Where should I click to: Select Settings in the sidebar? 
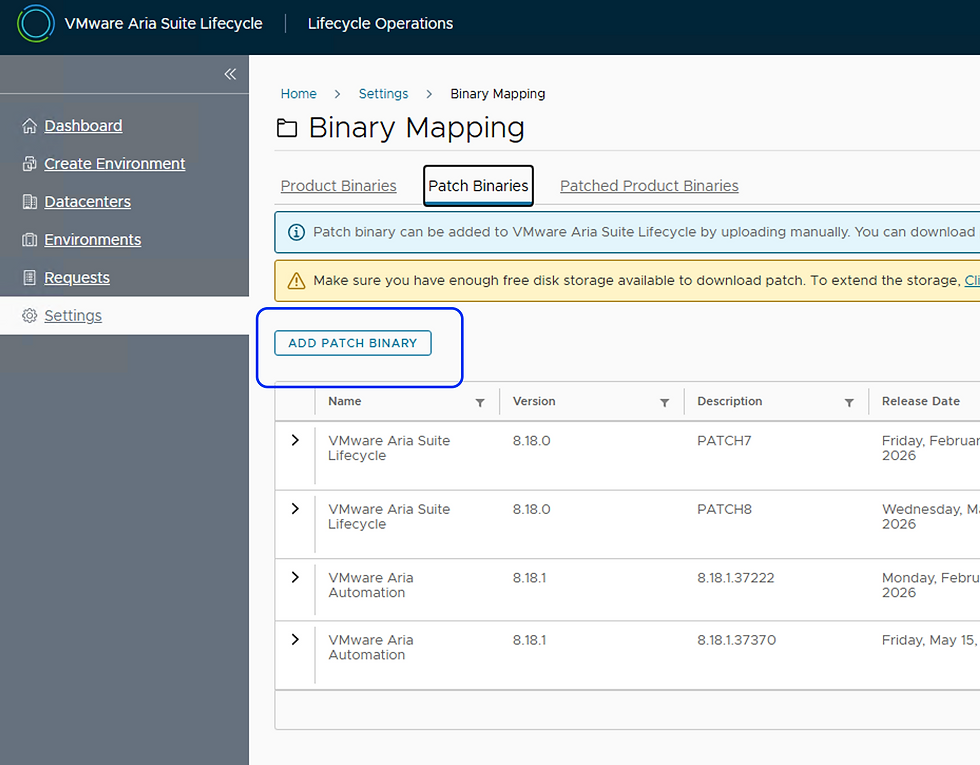pyautogui.click(x=73, y=316)
